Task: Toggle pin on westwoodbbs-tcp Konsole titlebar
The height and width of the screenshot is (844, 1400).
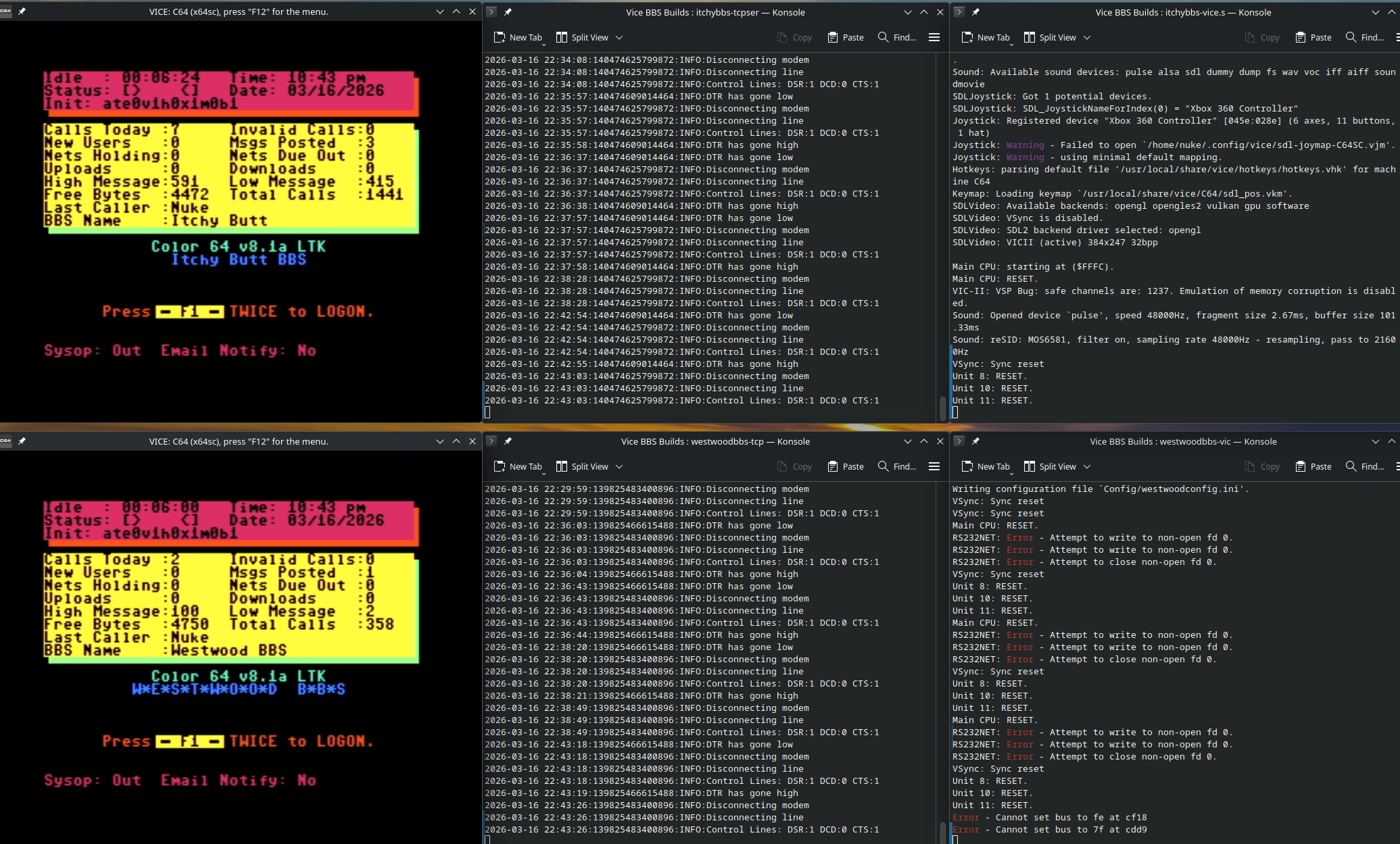Action: 508,441
